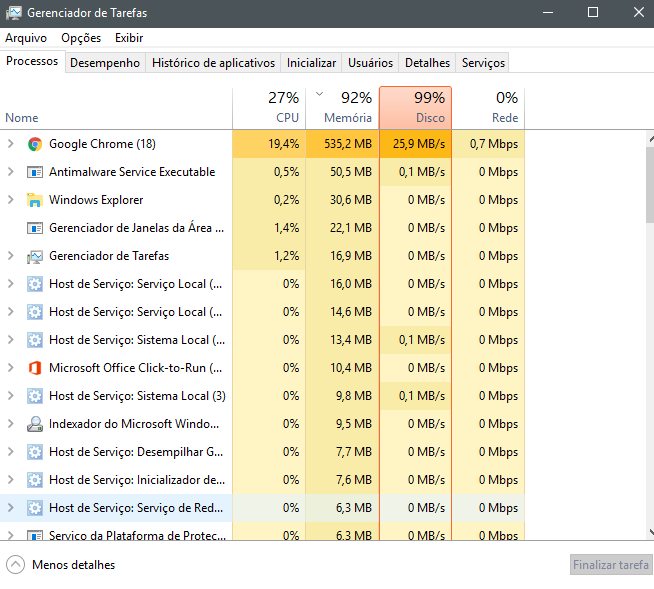The image size is (654, 589).
Task: Sort by the Memória column header
Action: pyautogui.click(x=342, y=108)
